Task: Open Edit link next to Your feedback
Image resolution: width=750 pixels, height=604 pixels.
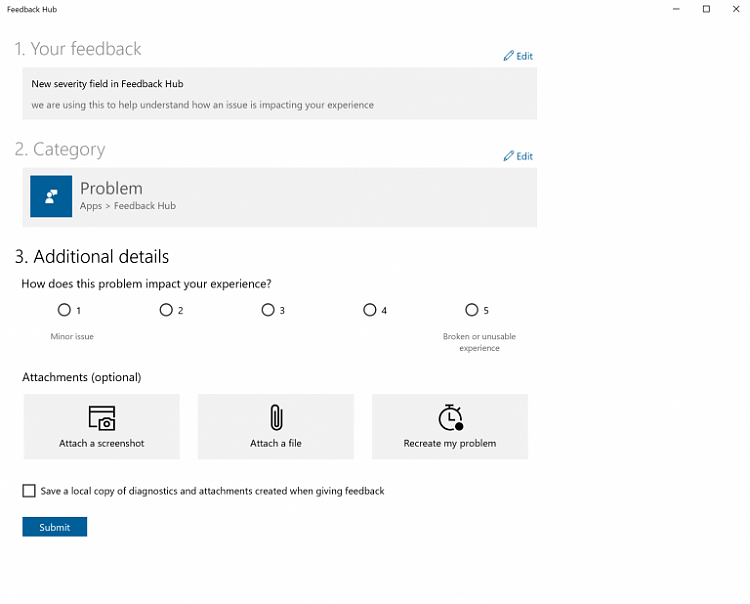Action: [524, 56]
